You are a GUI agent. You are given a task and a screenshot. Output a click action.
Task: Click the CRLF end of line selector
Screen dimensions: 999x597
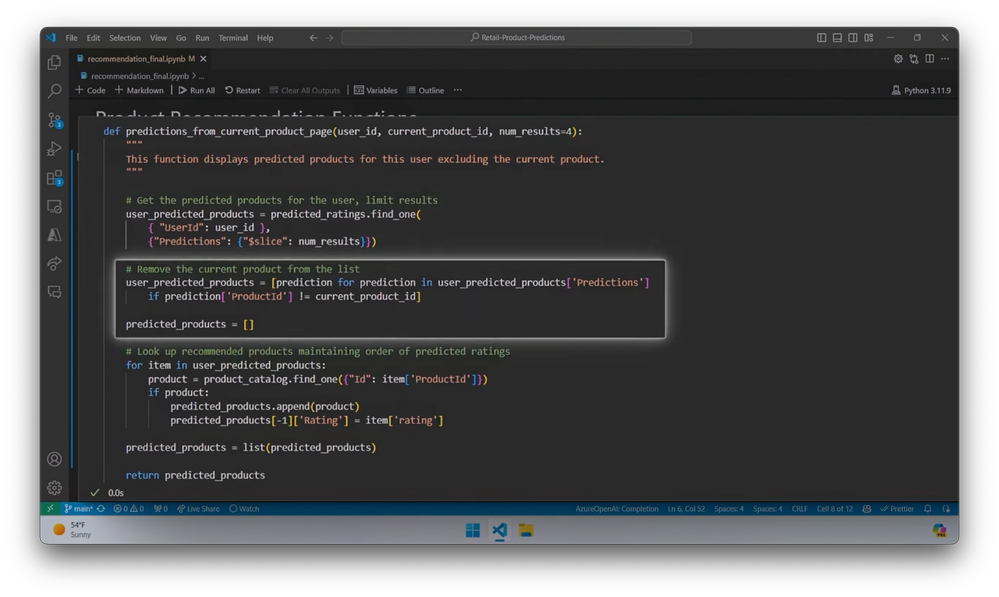800,508
